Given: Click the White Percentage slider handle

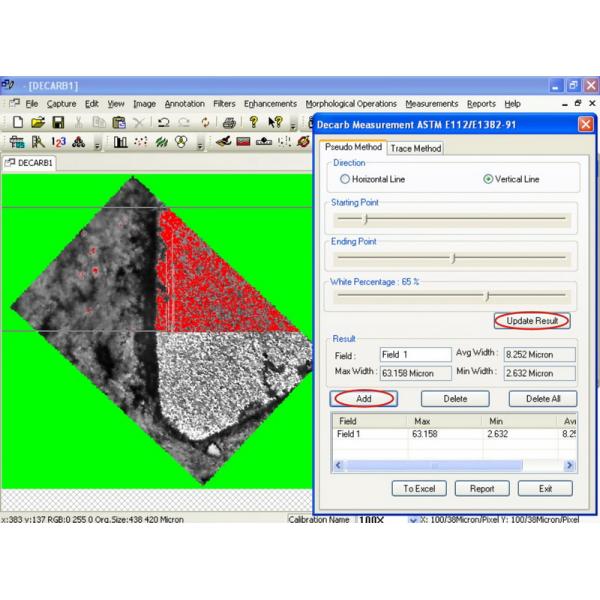Looking at the screenshot, I should click(x=487, y=296).
